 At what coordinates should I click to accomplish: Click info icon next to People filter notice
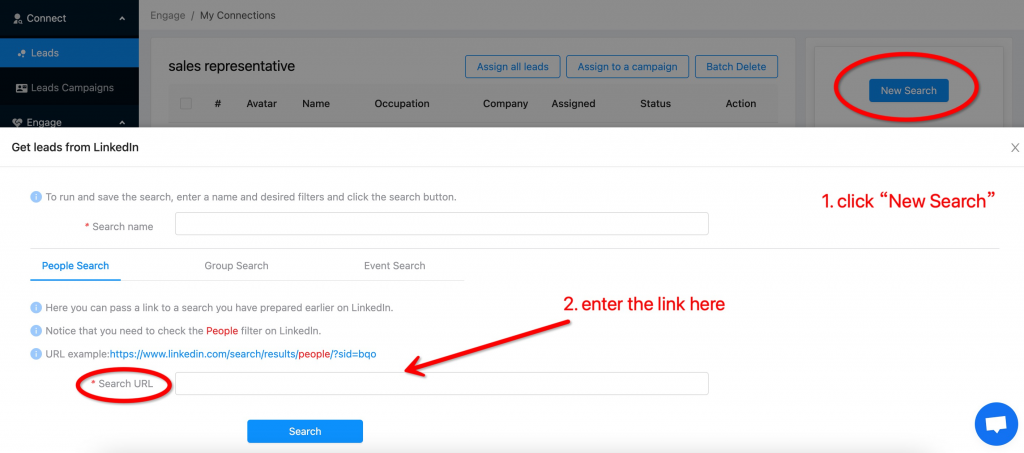[x=36, y=331]
